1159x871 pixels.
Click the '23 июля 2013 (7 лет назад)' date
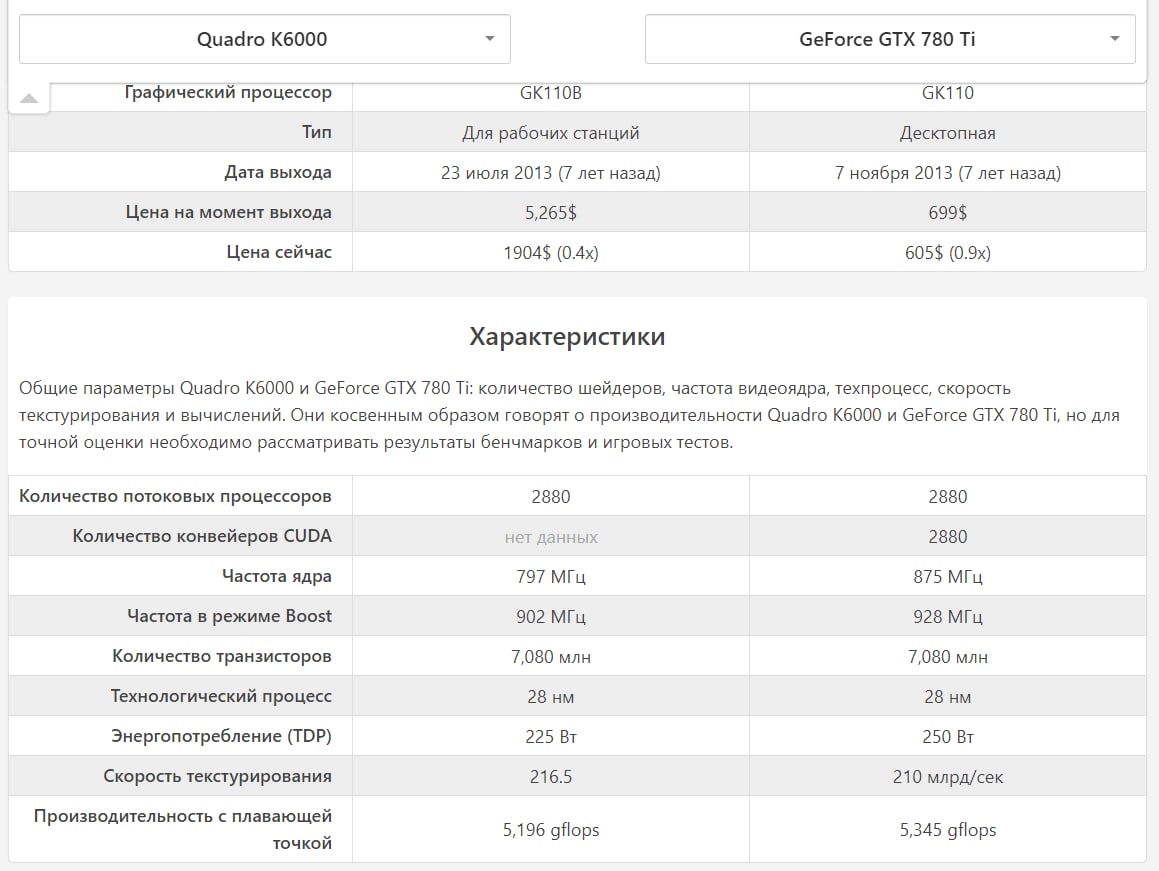click(x=551, y=173)
